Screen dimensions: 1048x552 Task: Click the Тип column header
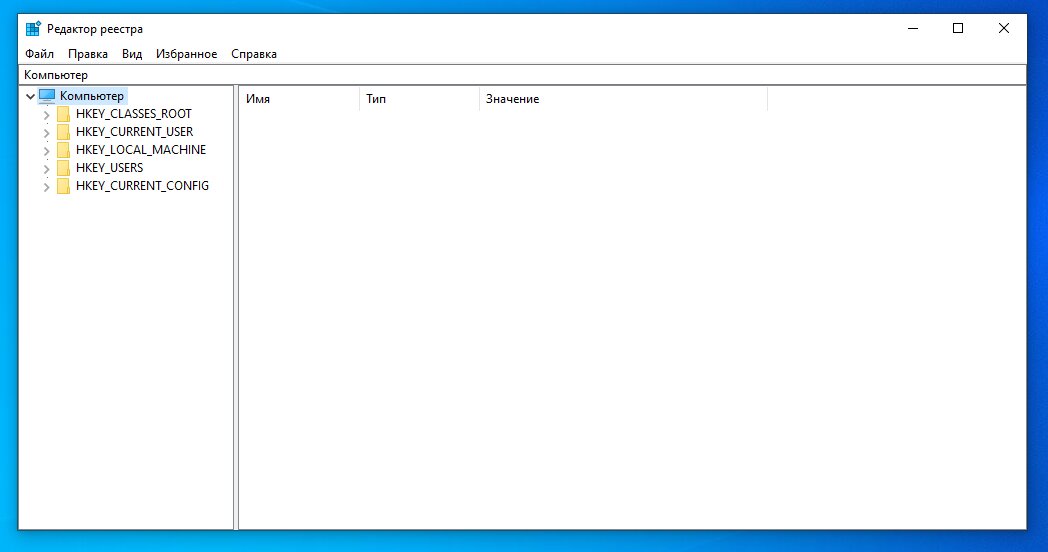419,99
